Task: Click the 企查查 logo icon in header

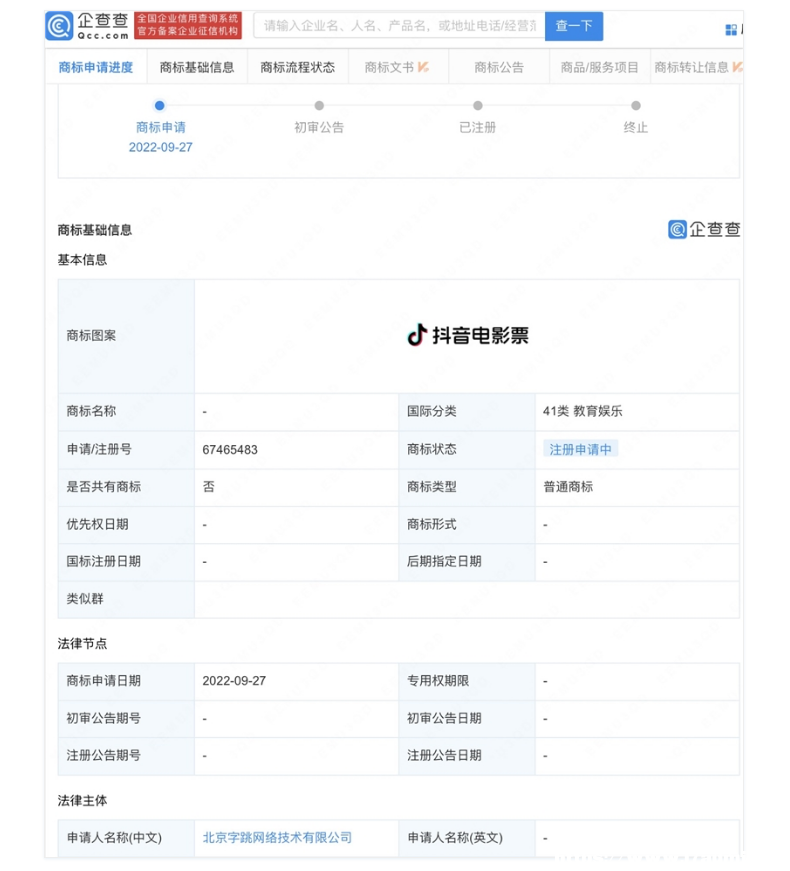Action: (59, 26)
